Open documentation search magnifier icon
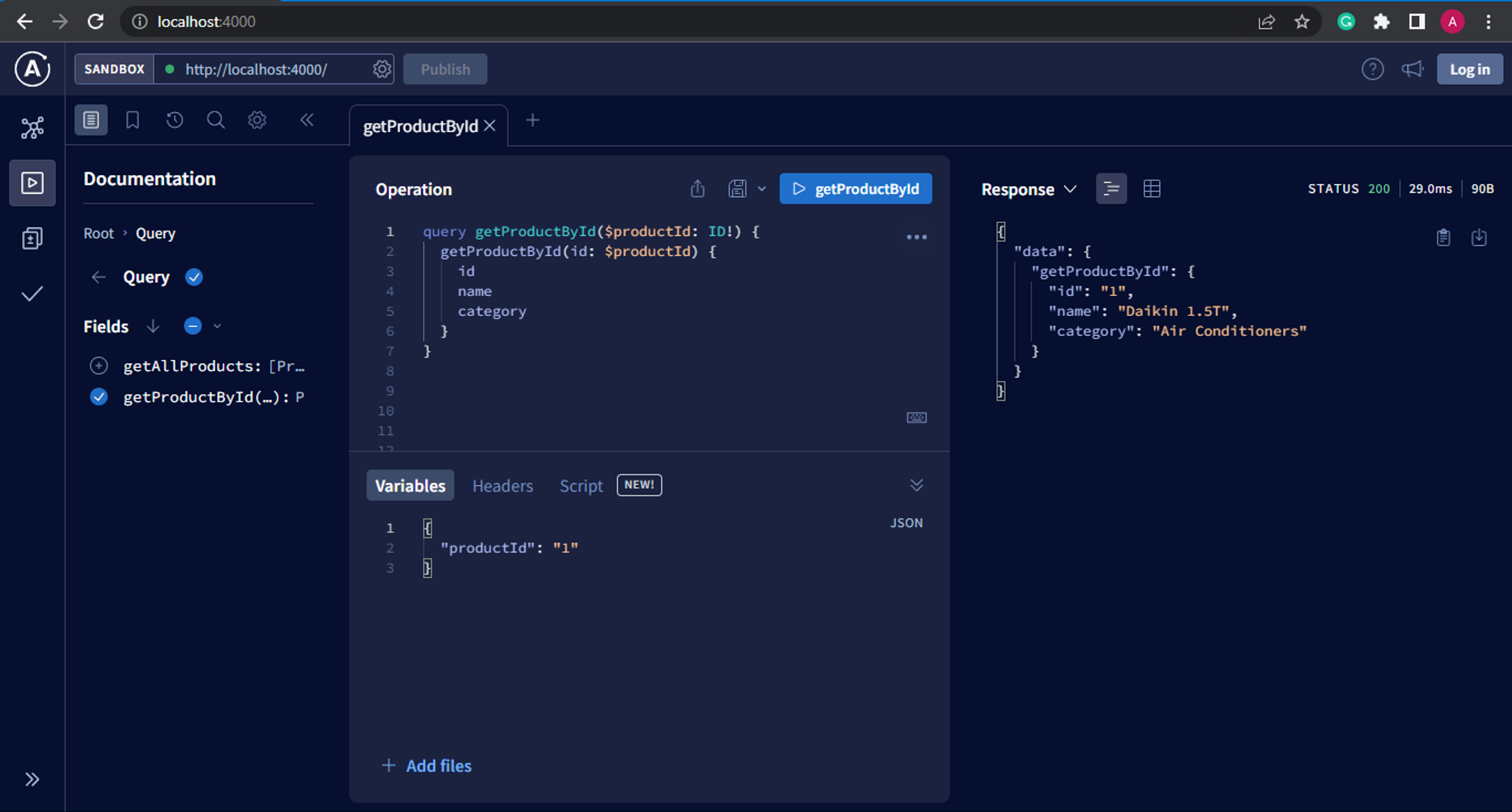 point(216,120)
